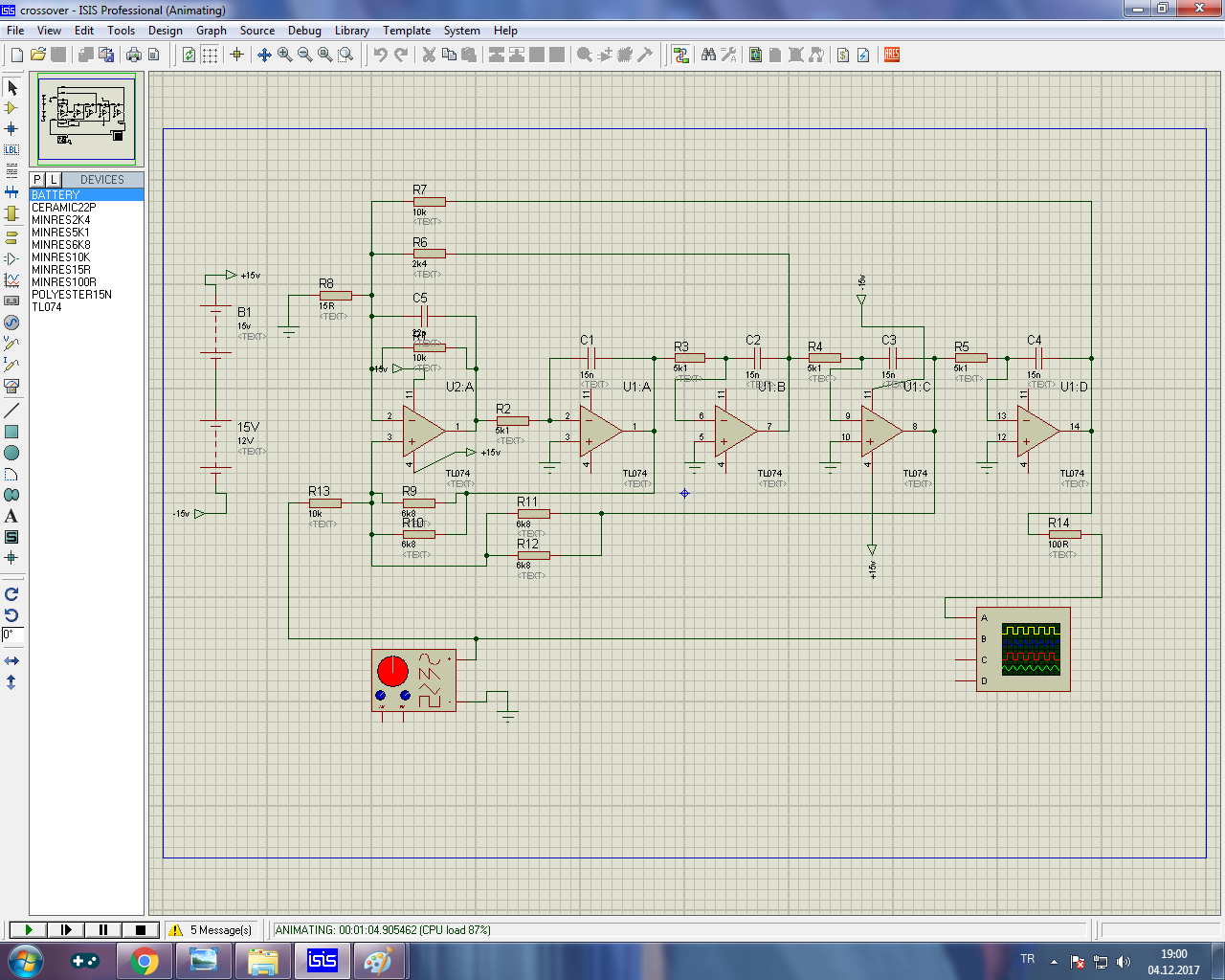
Task: Select the Junction Dot mode tool
Action: coord(11,129)
